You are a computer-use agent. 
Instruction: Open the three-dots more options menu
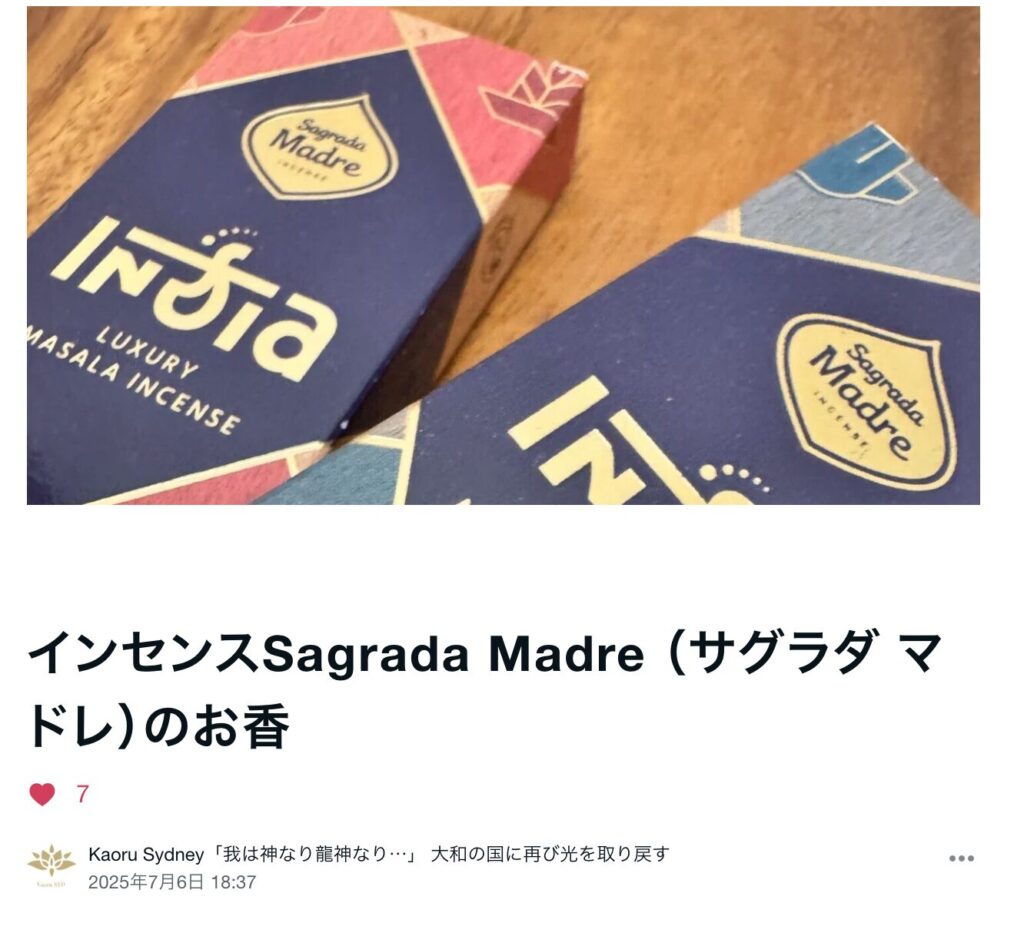(961, 858)
